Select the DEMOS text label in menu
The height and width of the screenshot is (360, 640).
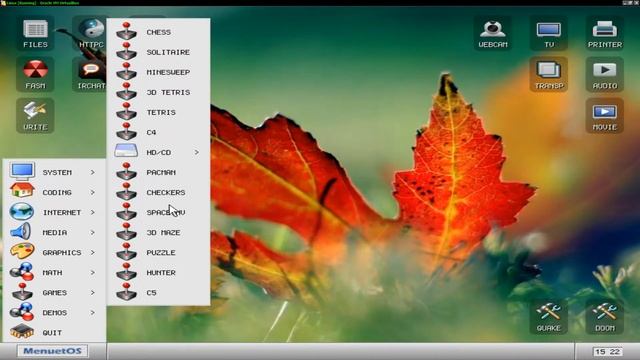click(55, 313)
